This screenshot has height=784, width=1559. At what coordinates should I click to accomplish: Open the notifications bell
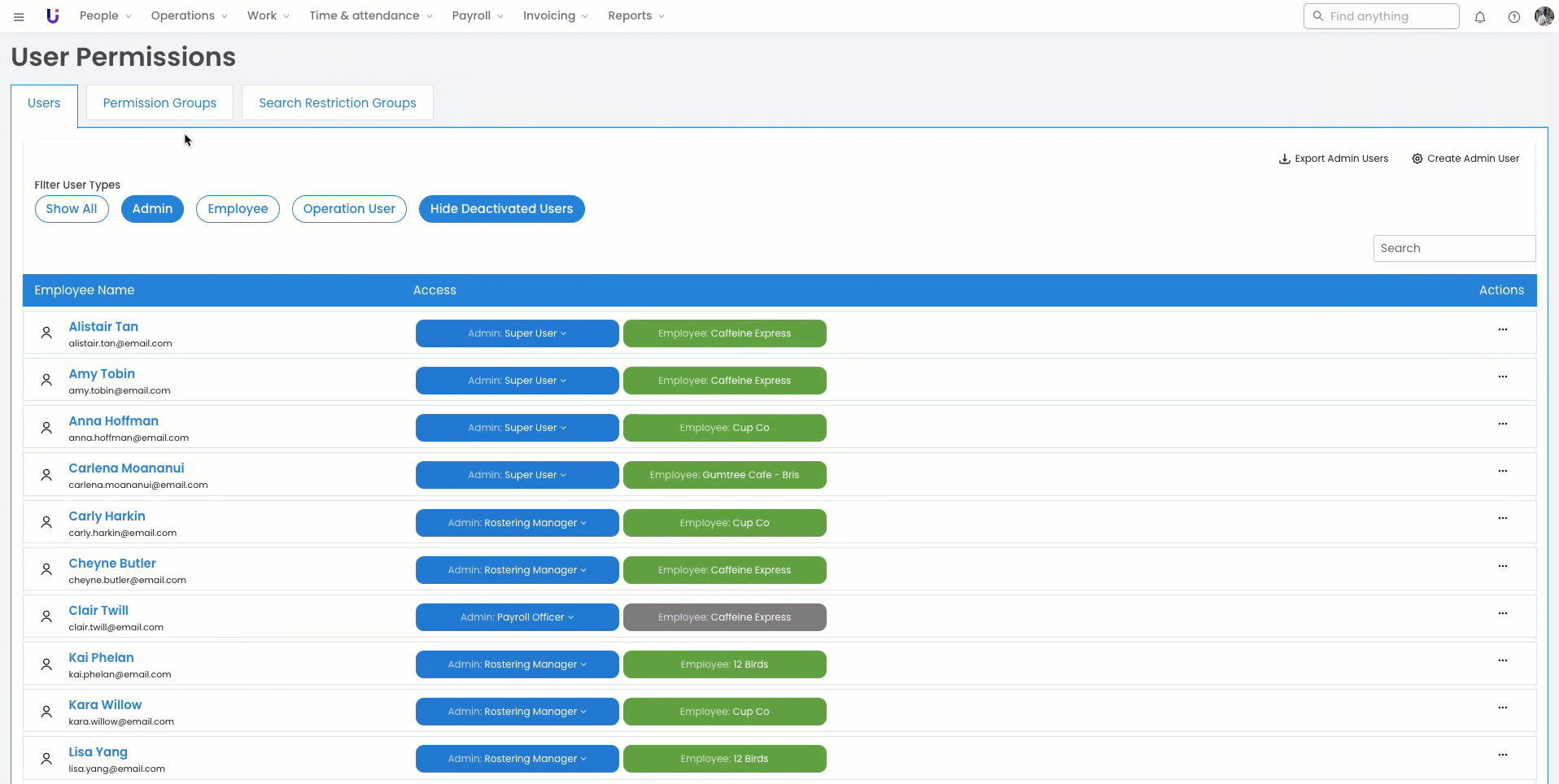(1479, 17)
